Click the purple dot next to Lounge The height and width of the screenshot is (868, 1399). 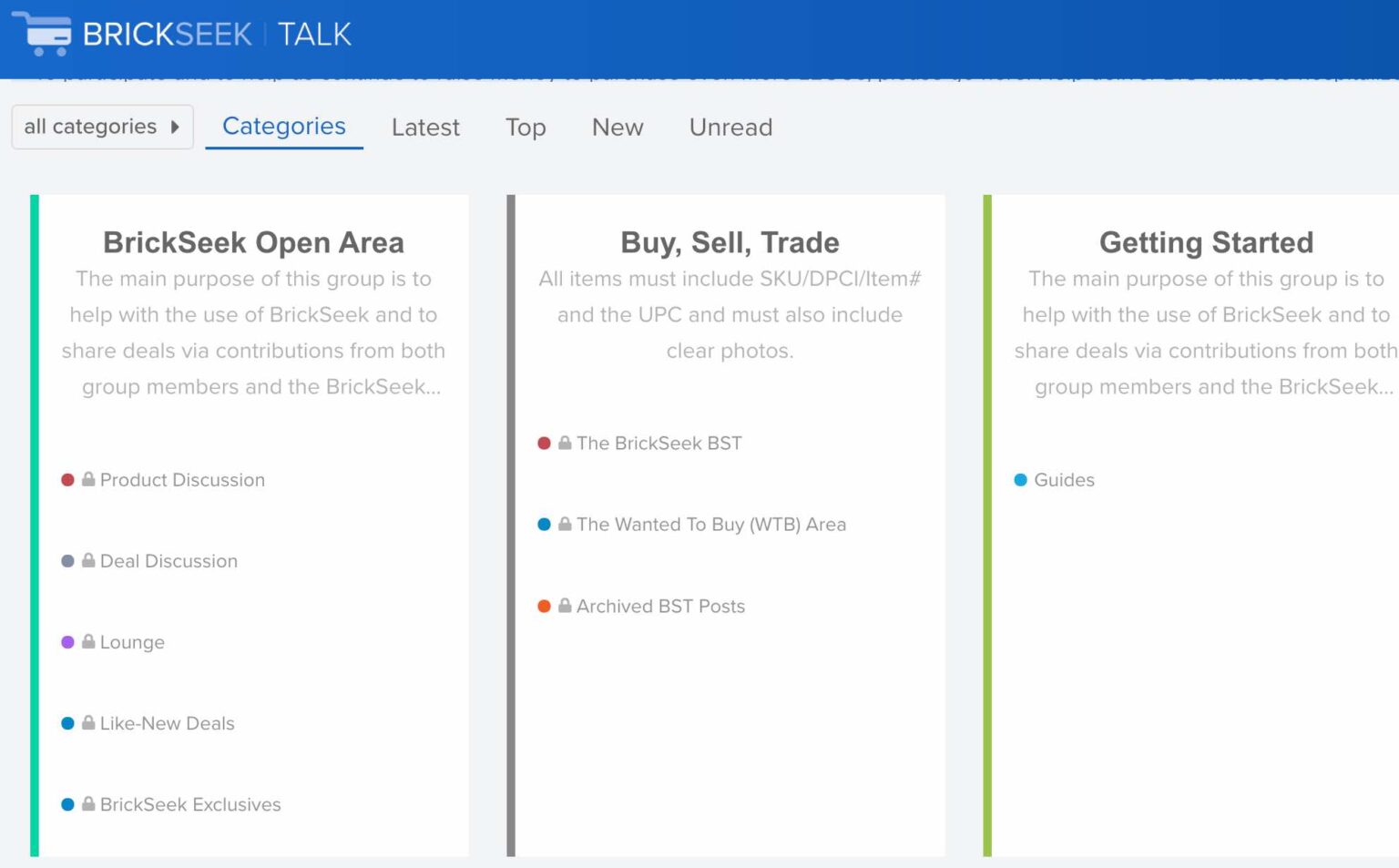tap(67, 641)
